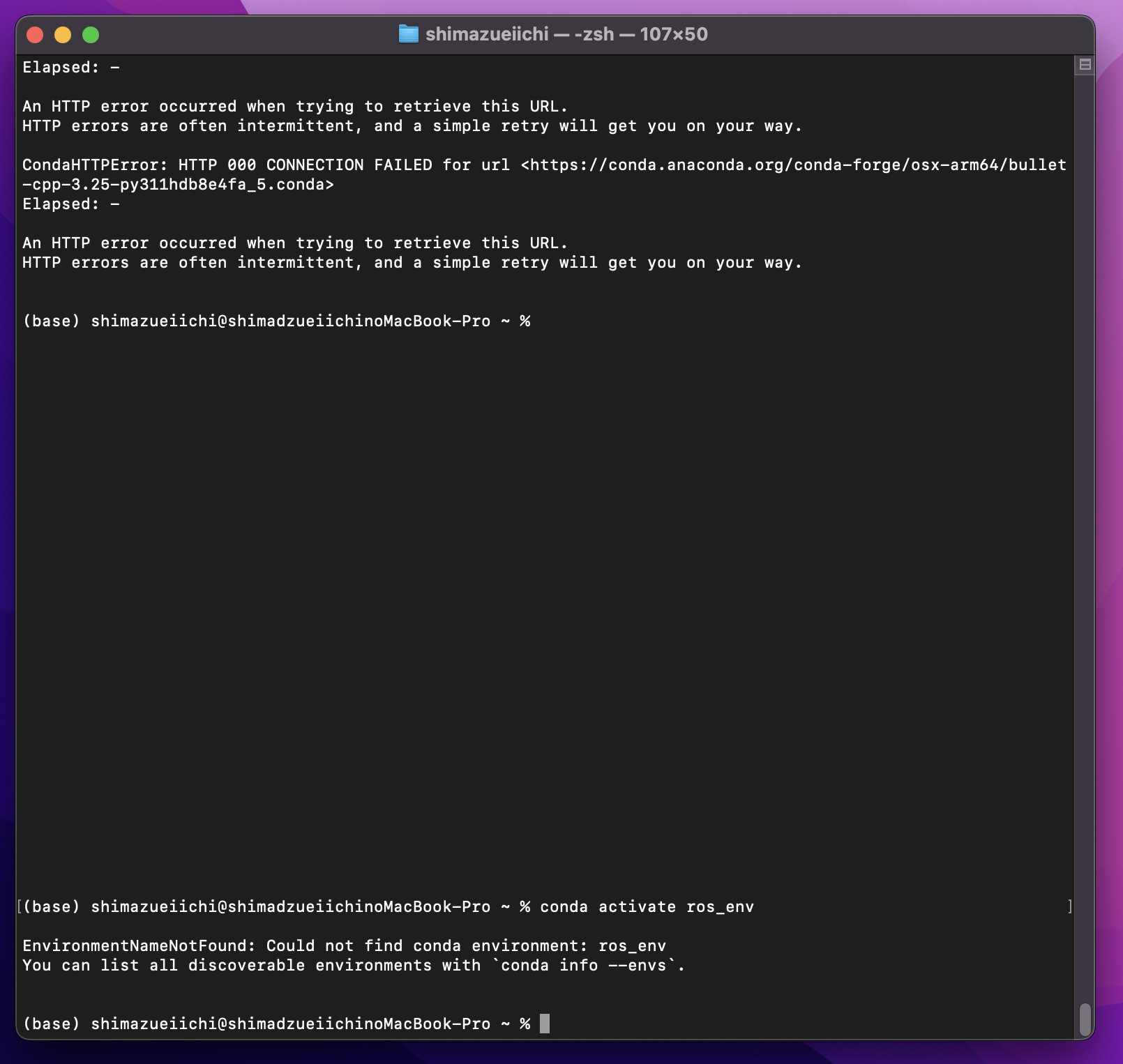Click the split pane icon above scrollbar

(1085, 65)
